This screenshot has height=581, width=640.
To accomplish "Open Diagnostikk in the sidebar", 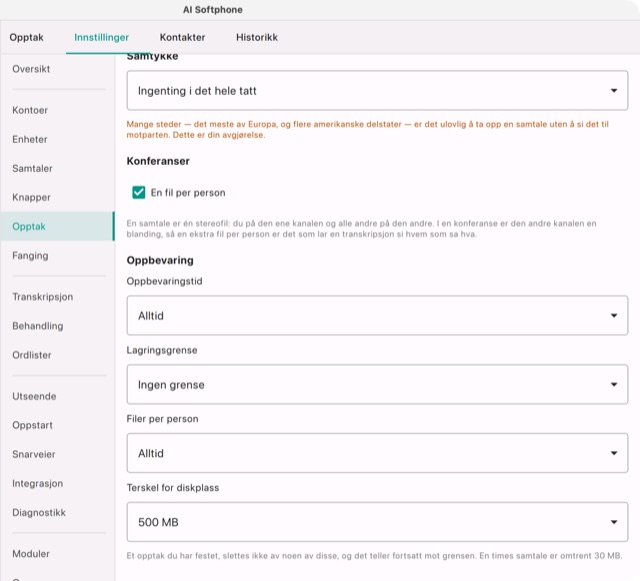I will pos(58,512).
